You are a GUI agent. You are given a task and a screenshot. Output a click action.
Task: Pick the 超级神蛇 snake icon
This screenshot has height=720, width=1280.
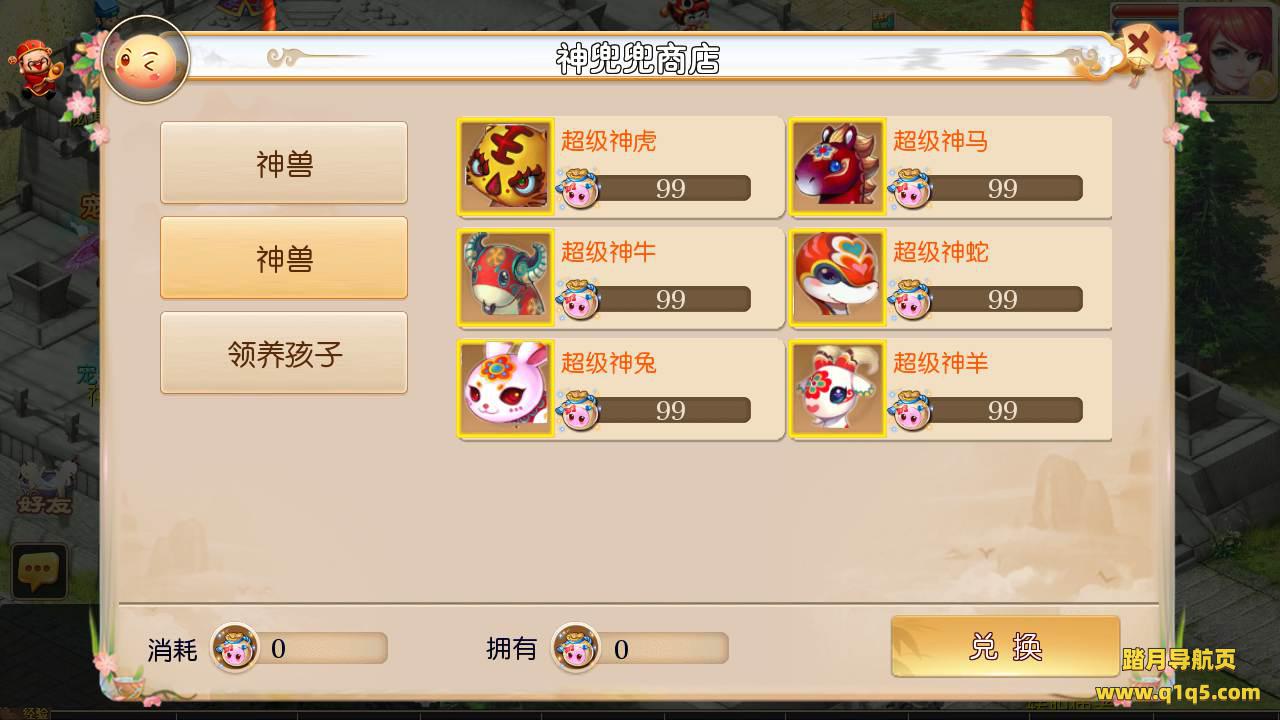(x=838, y=277)
